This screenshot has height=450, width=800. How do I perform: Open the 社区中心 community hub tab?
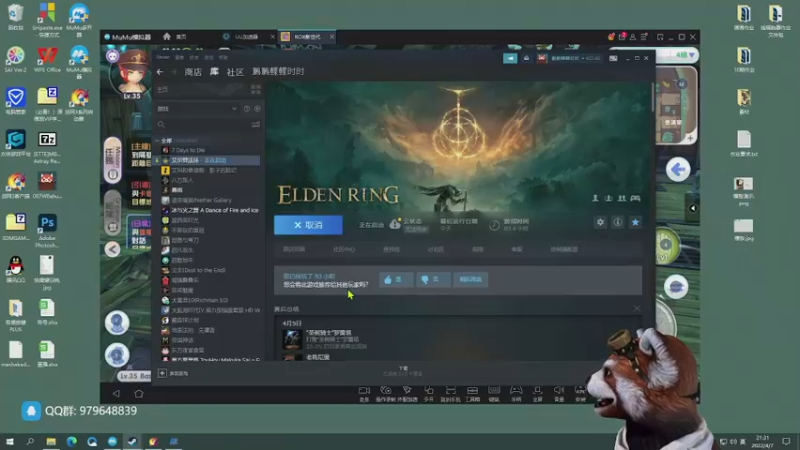(x=344, y=249)
